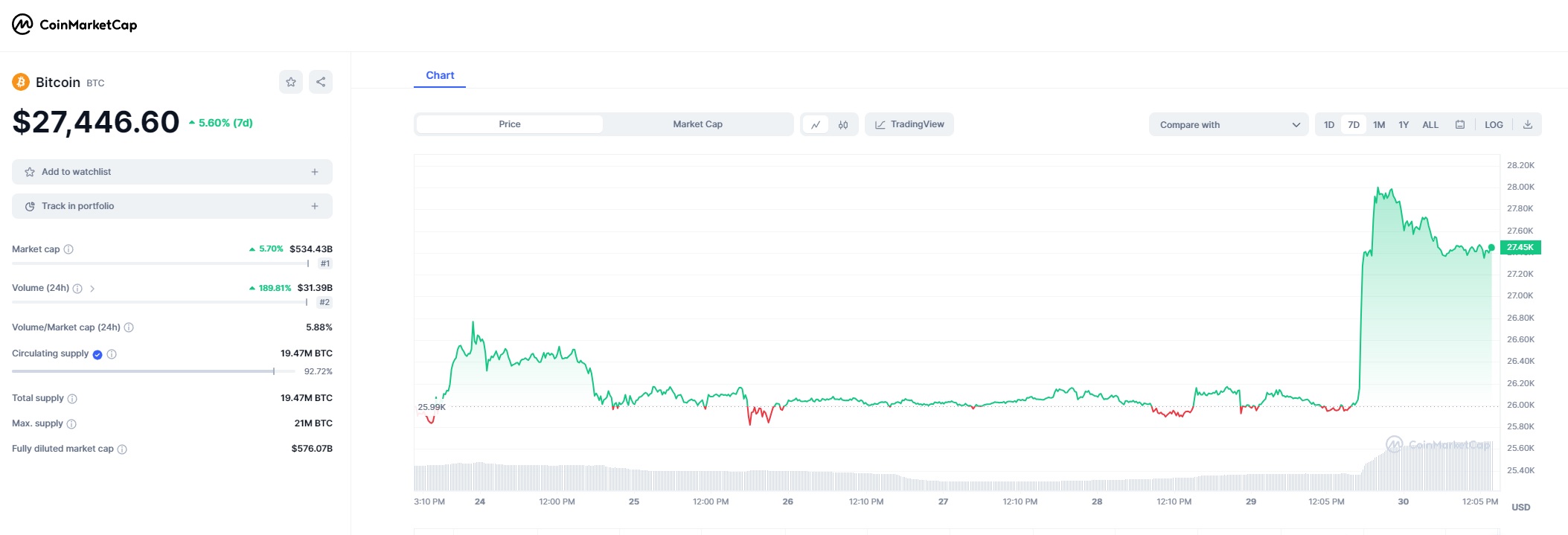1568x535 pixels.
Task: Expand Volume (24h) details chevron
Action: click(x=92, y=289)
